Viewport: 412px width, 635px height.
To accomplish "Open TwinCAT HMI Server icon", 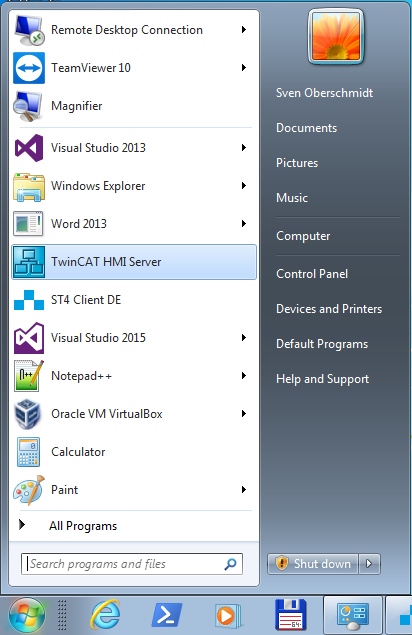I will (29, 262).
